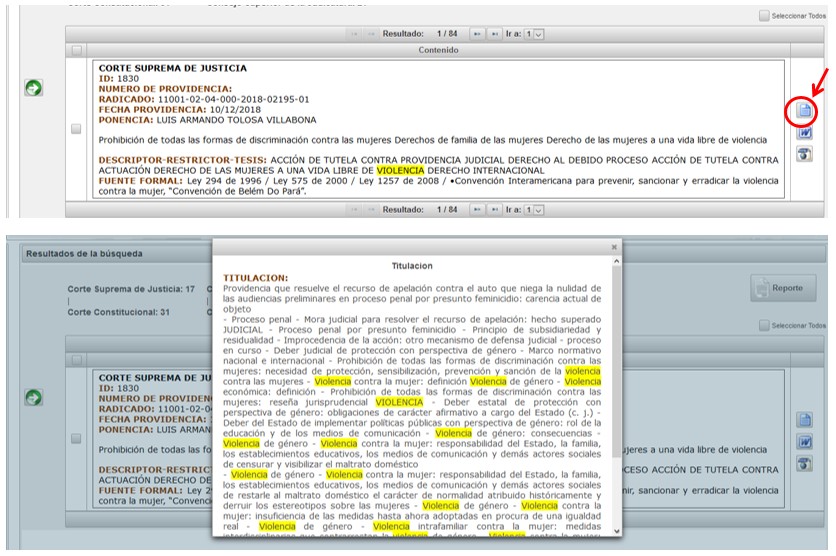Go to next result in lower paginator of top panel
Image resolution: width=836 pixels, height=556 pixels.
[x=477, y=209]
